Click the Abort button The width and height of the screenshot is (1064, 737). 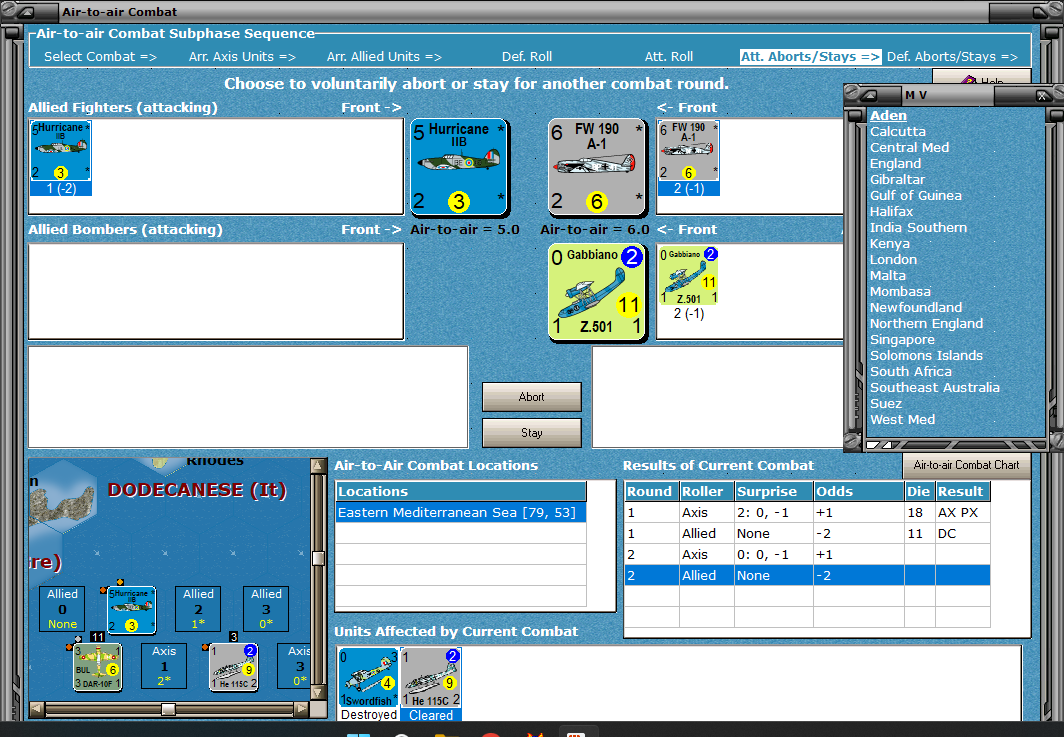(531, 397)
